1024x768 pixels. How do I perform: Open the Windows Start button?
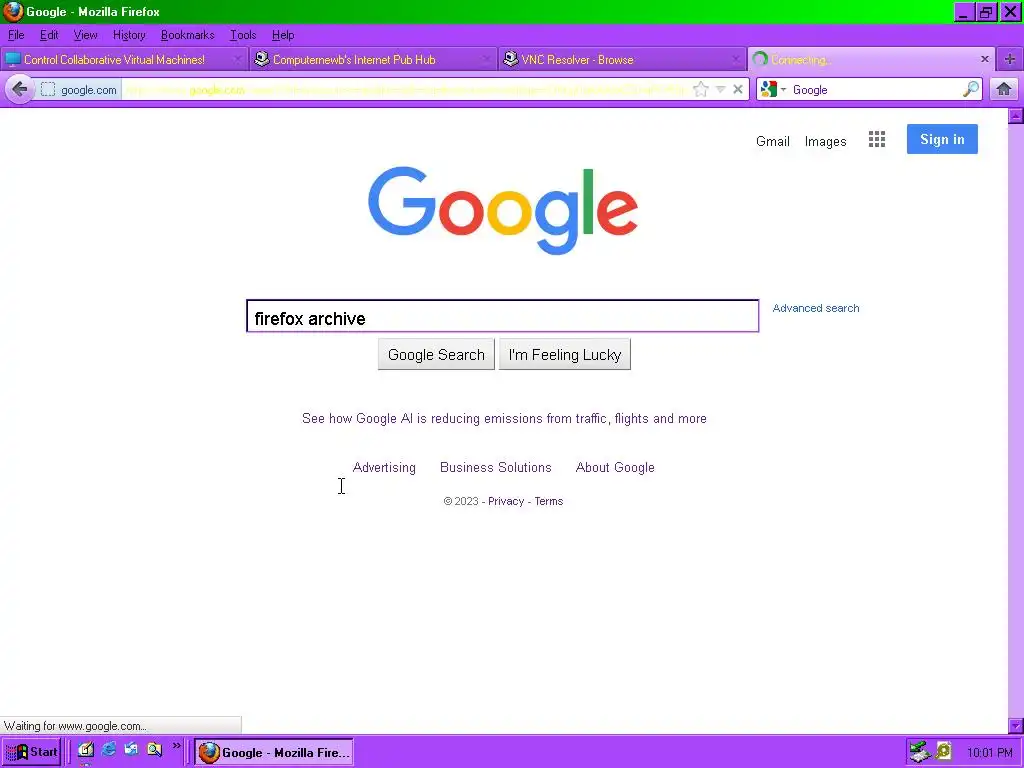31,752
